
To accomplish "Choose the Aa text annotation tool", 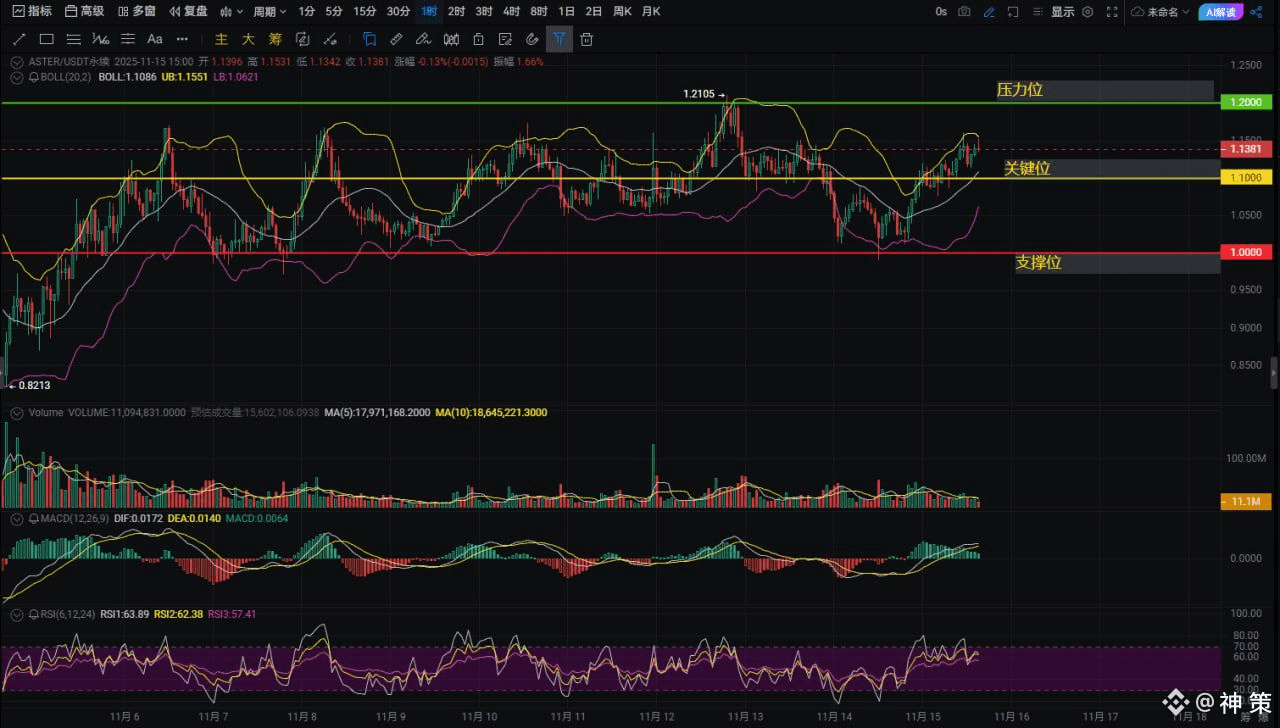I will click(154, 39).
